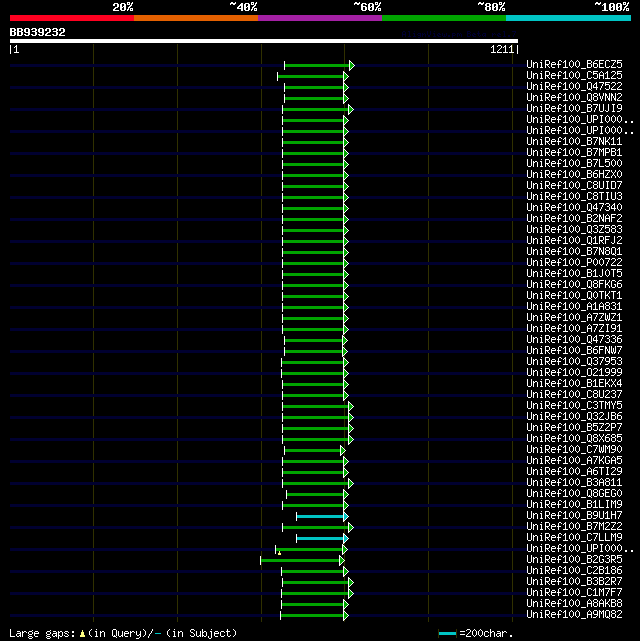
Task: Select the cyan ~100% legend color segment
Action: click(x=568, y=18)
